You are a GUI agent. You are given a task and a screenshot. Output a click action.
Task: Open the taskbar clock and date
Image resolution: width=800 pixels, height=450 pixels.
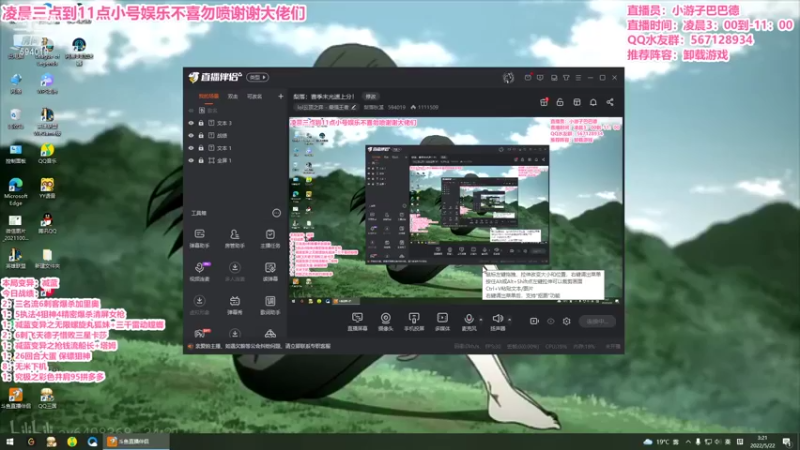point(762,442)
